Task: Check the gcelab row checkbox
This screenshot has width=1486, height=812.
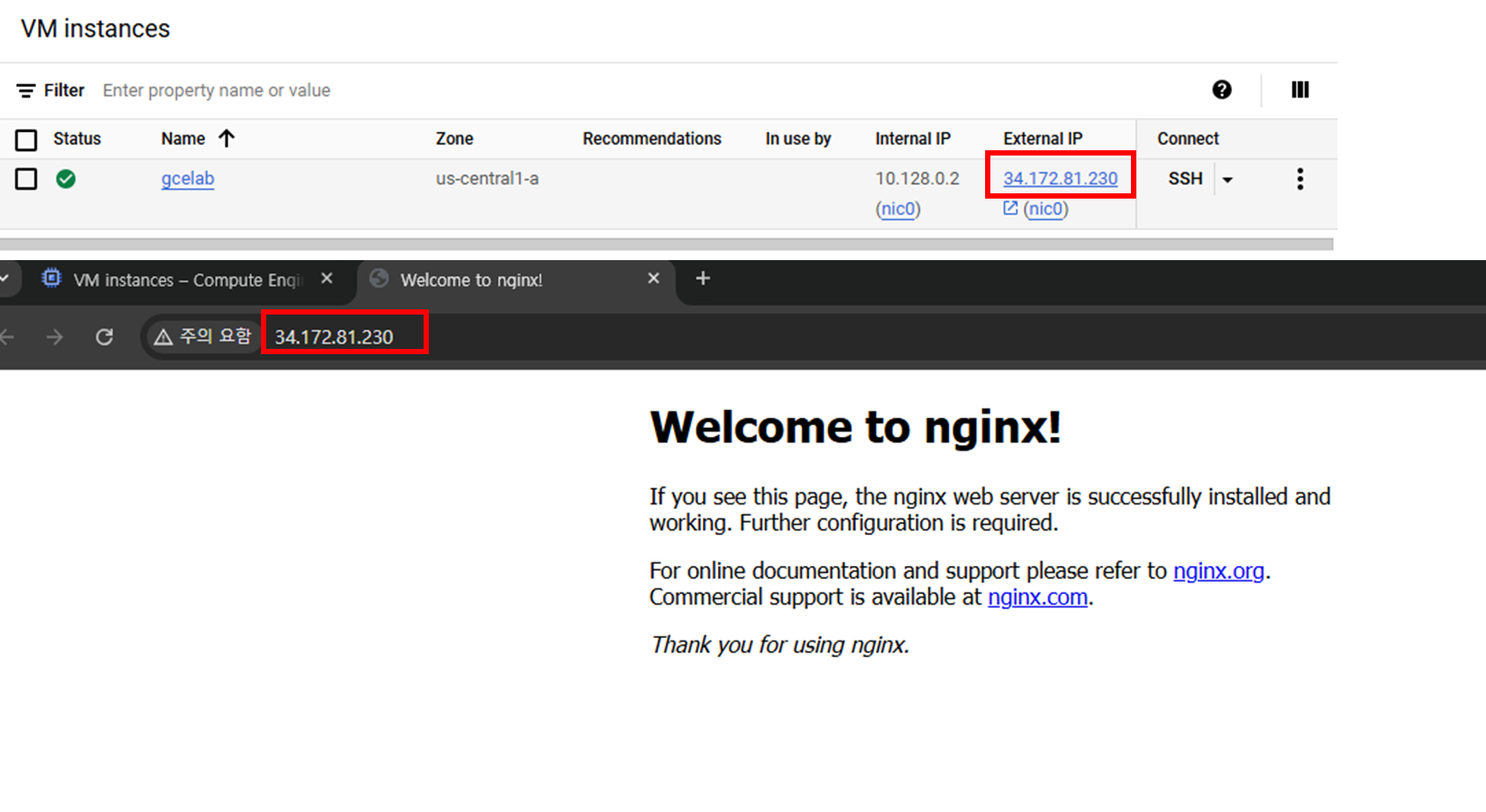Action: (x=26, y=179)
